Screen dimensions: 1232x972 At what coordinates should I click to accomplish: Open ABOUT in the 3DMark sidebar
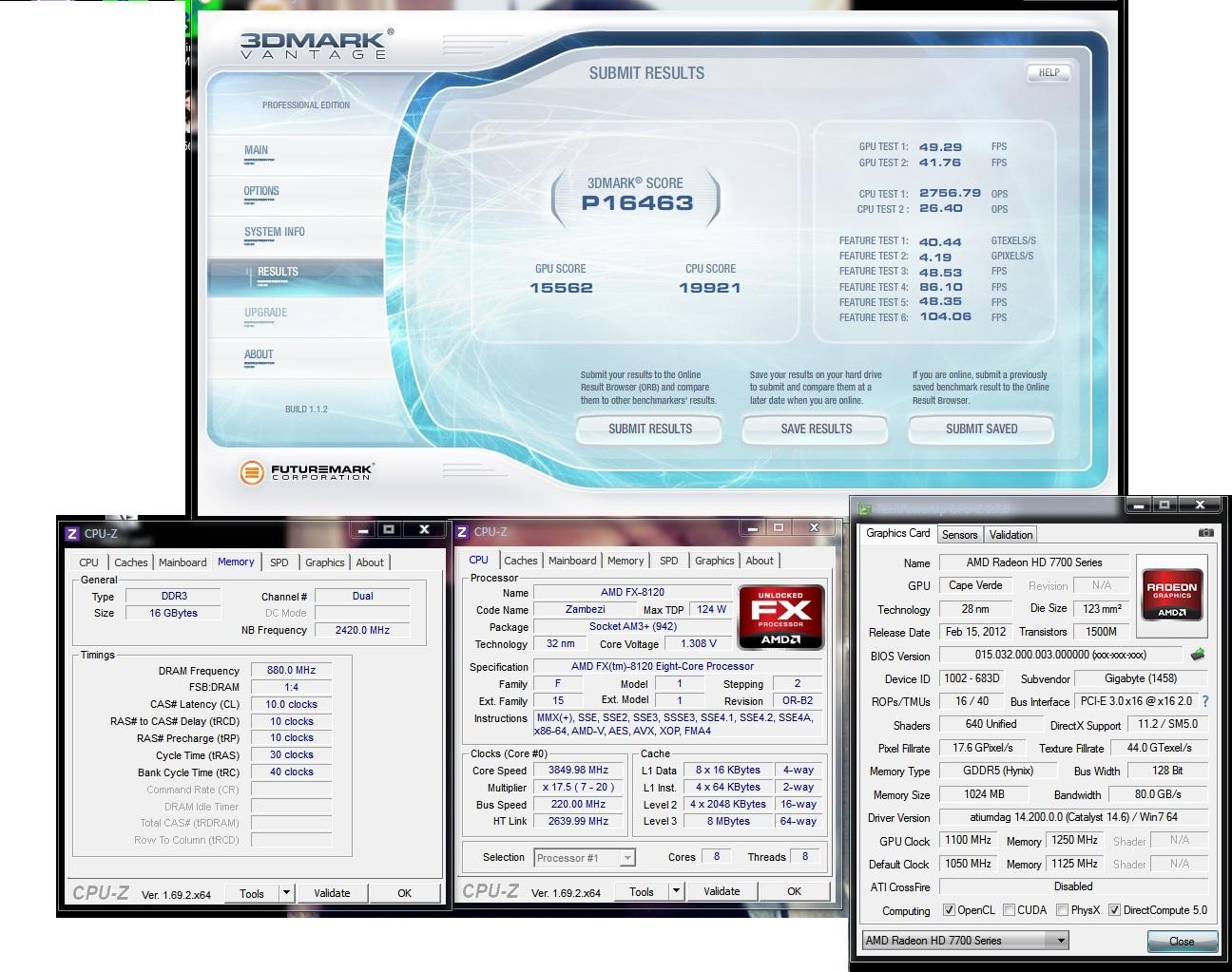tap(259, 354)
